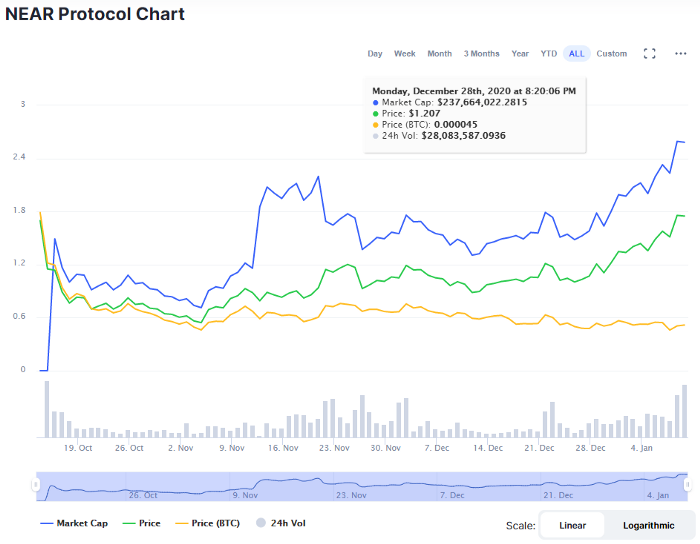Show the Month time range
Viewport: 700px width, 544px height.
tap(440, 54)
